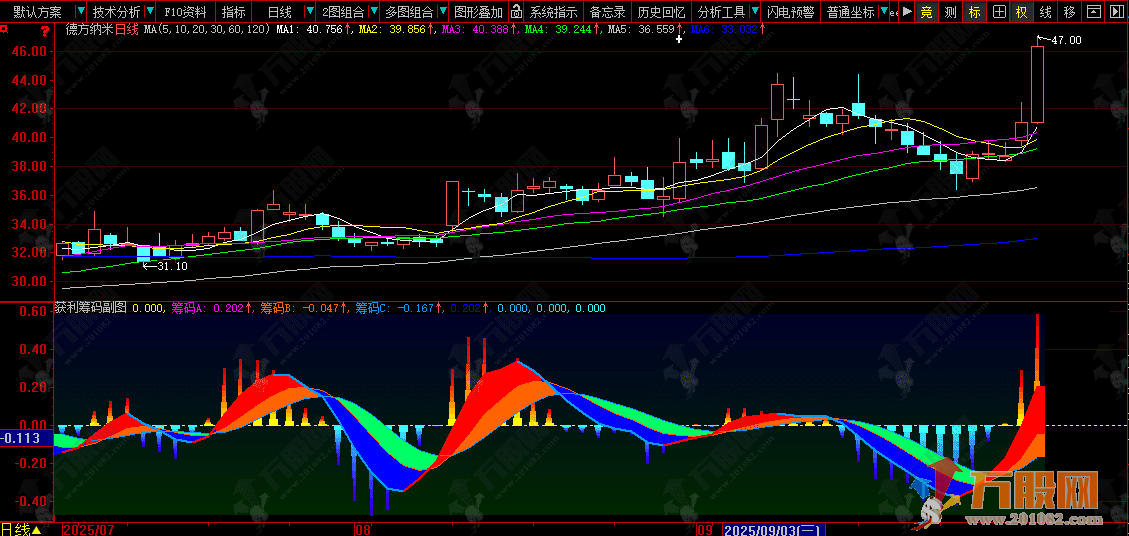
Task: Click the 移 icon in the toolbar
Action: [x=1069, y=12]
